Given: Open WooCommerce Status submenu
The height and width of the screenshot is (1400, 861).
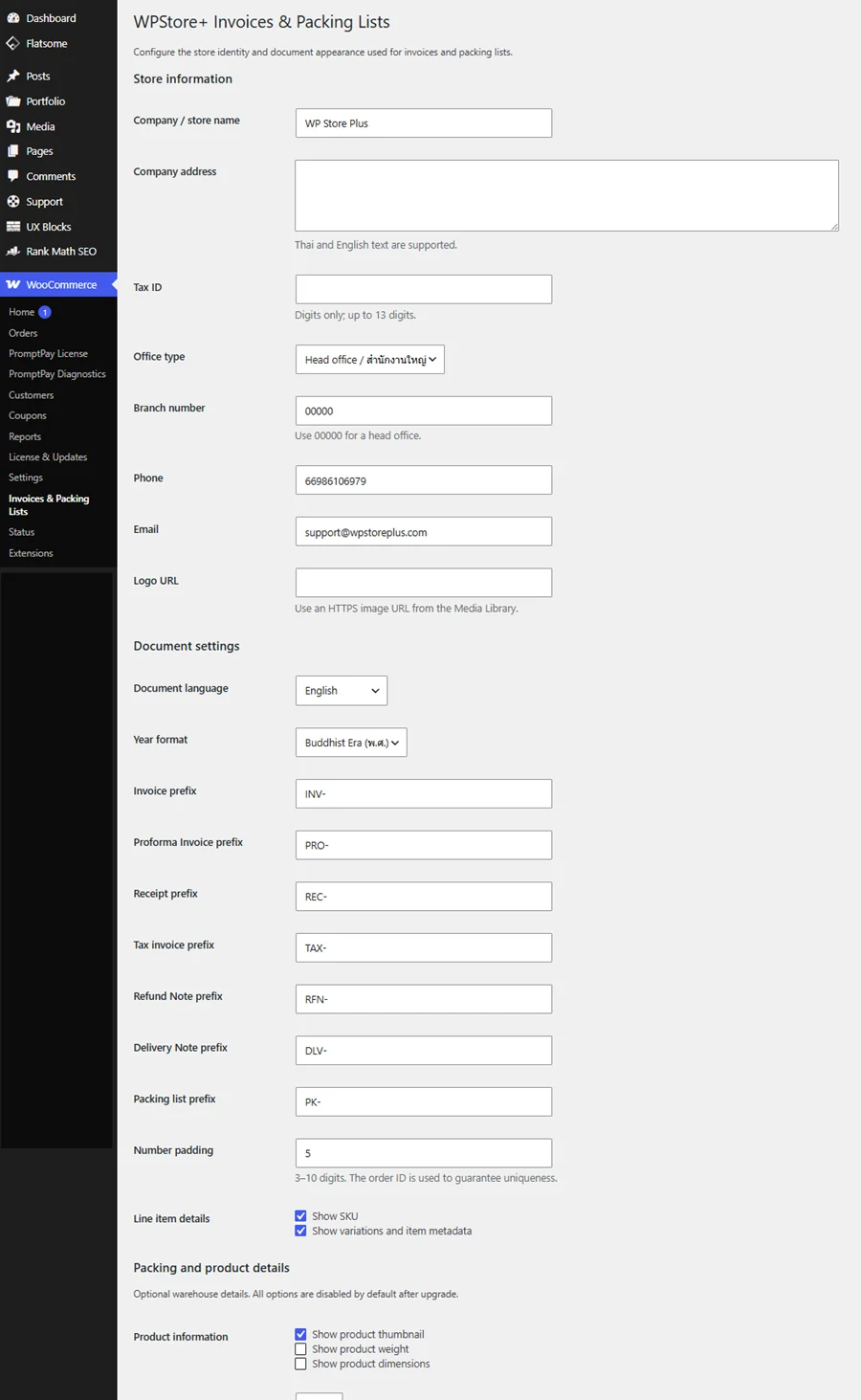Looking at the screenshot, I should click(21, 532).
